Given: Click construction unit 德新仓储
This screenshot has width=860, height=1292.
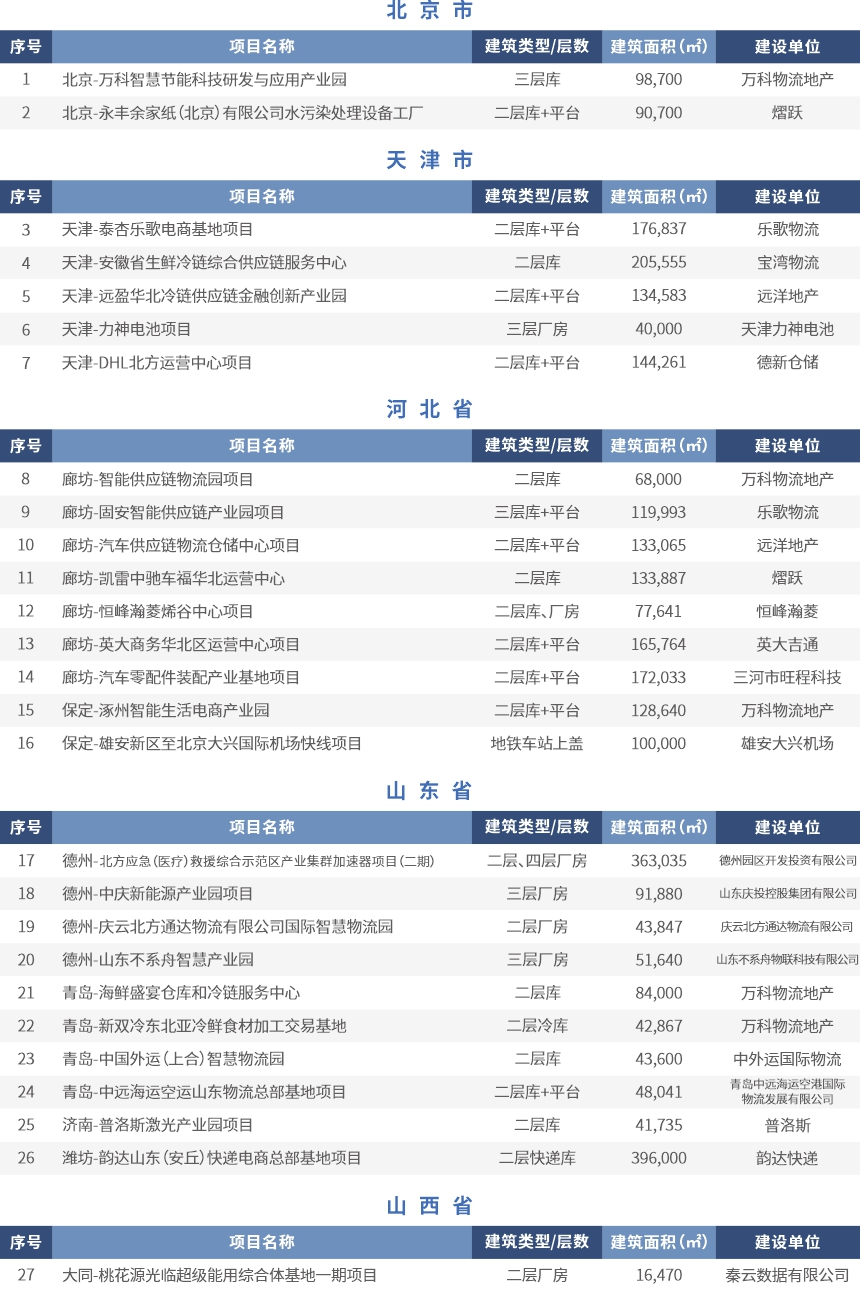Looking at the screenshot, I should point(788,362).
